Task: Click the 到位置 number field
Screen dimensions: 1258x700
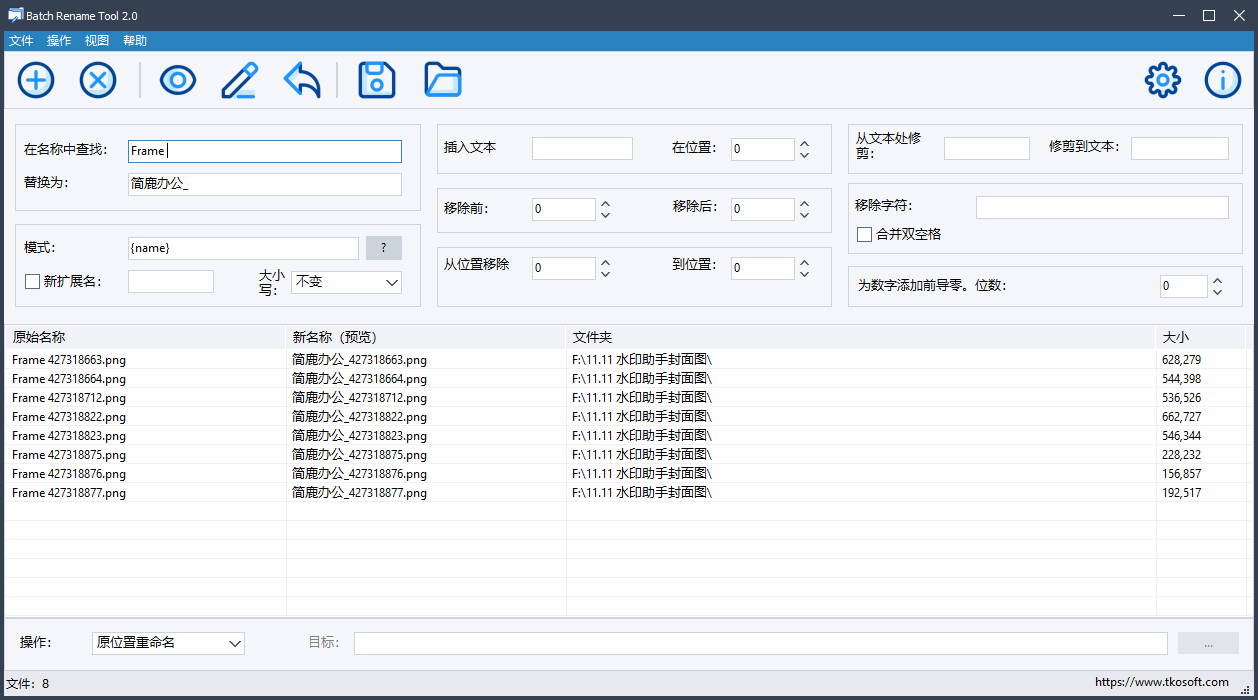Action: pos(763,268)
